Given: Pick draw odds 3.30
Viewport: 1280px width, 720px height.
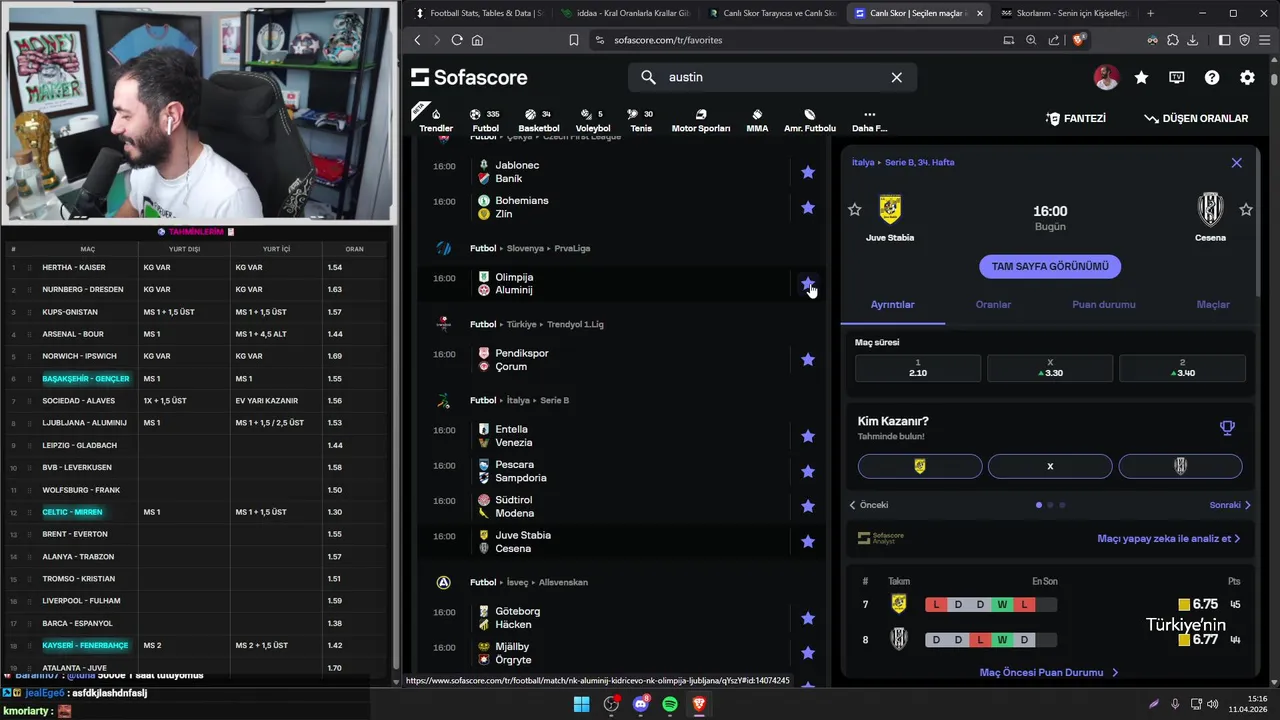Looking at the screenshot, I should coord(1050,368).
